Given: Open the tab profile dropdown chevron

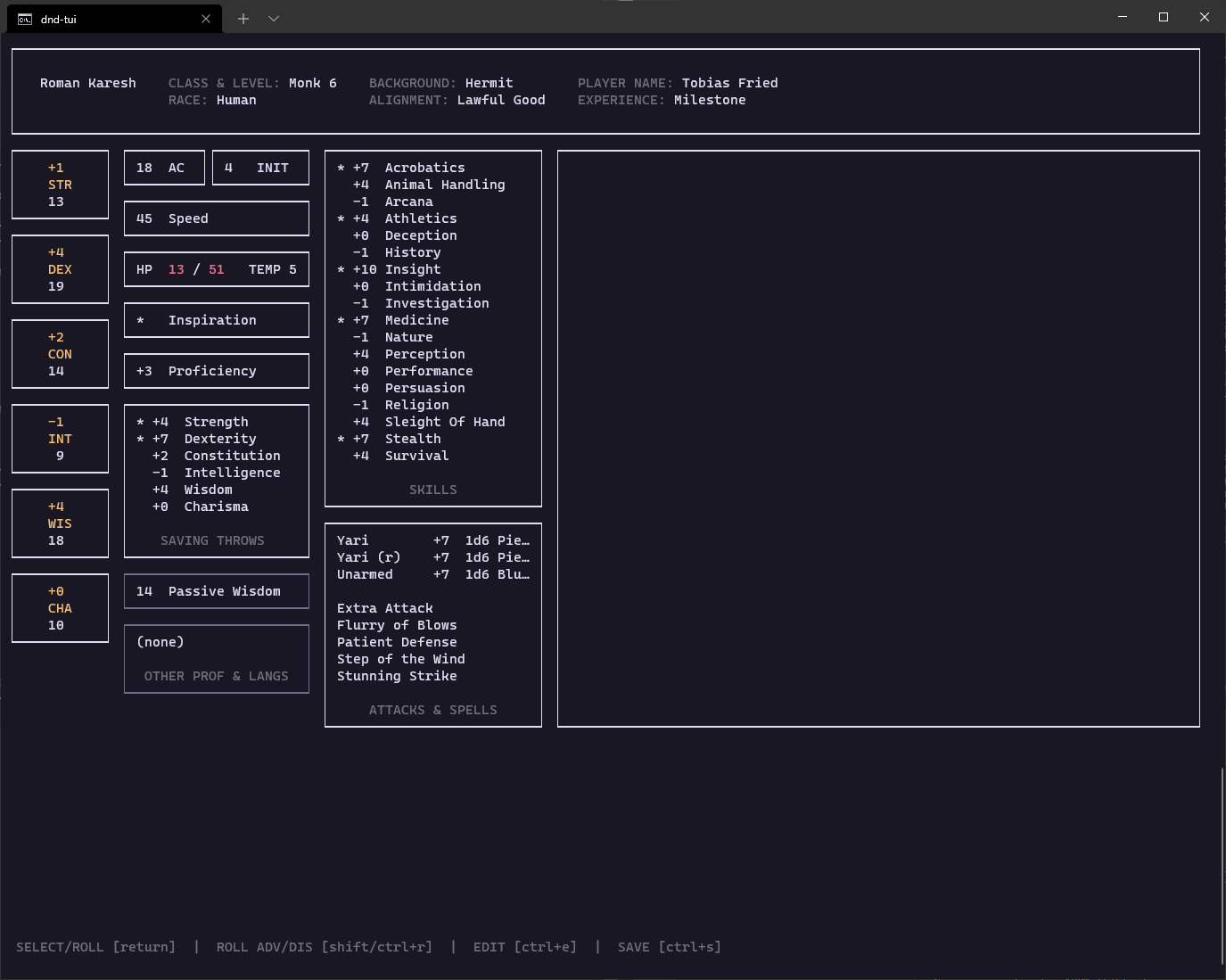Looking at the screenshot, I should [274, 18].
